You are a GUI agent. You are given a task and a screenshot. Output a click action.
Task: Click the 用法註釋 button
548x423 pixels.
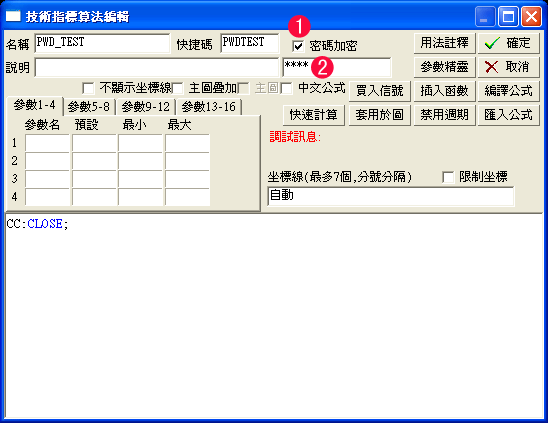click(x=444, y=43)
